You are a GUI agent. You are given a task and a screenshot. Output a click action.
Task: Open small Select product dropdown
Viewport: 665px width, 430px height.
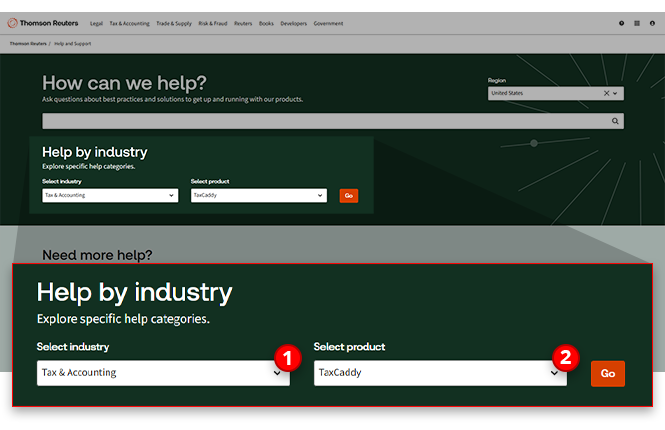[259, 195]
